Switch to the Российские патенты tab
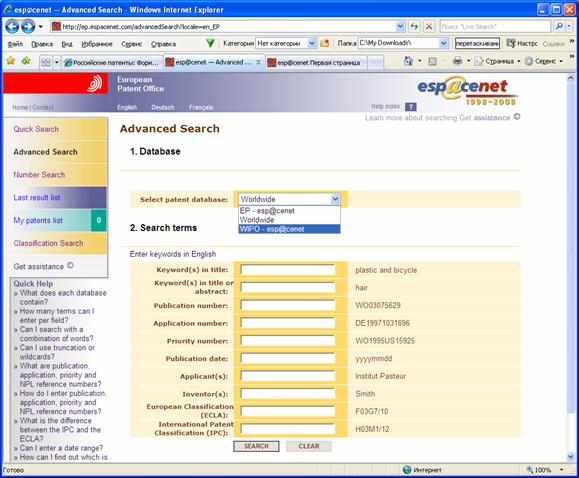This screenshot has height=478, width=579. [112, 62]
